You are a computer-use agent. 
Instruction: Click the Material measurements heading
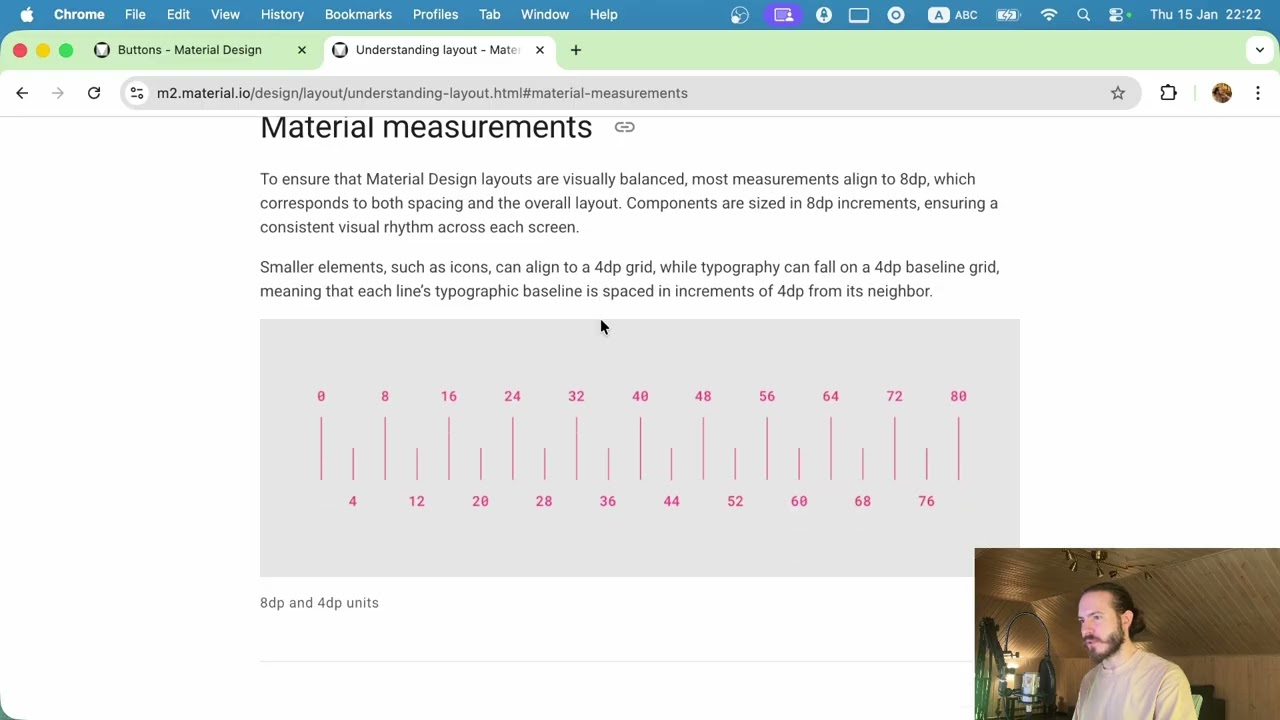pos(426,127)
